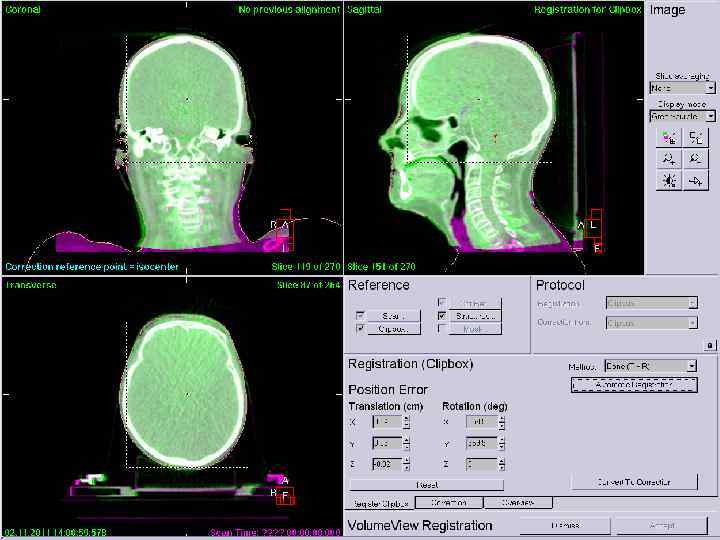Click the 'Slice 151 of 270' label
This screenshot has width=720, height=540.
click(381, 266)
